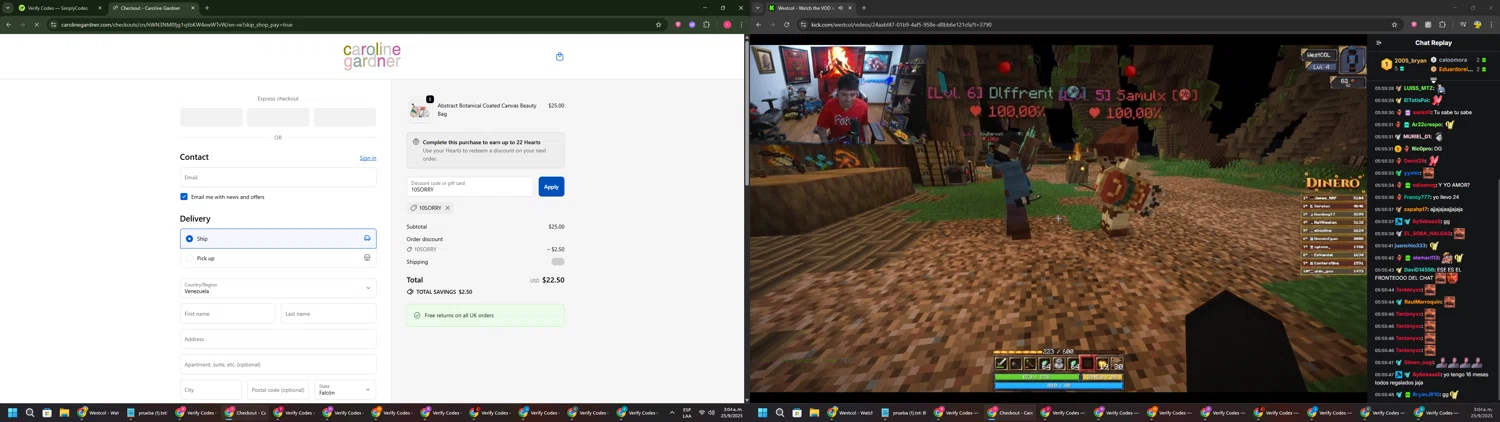Reload the Kick video page

tap(786, 24)
